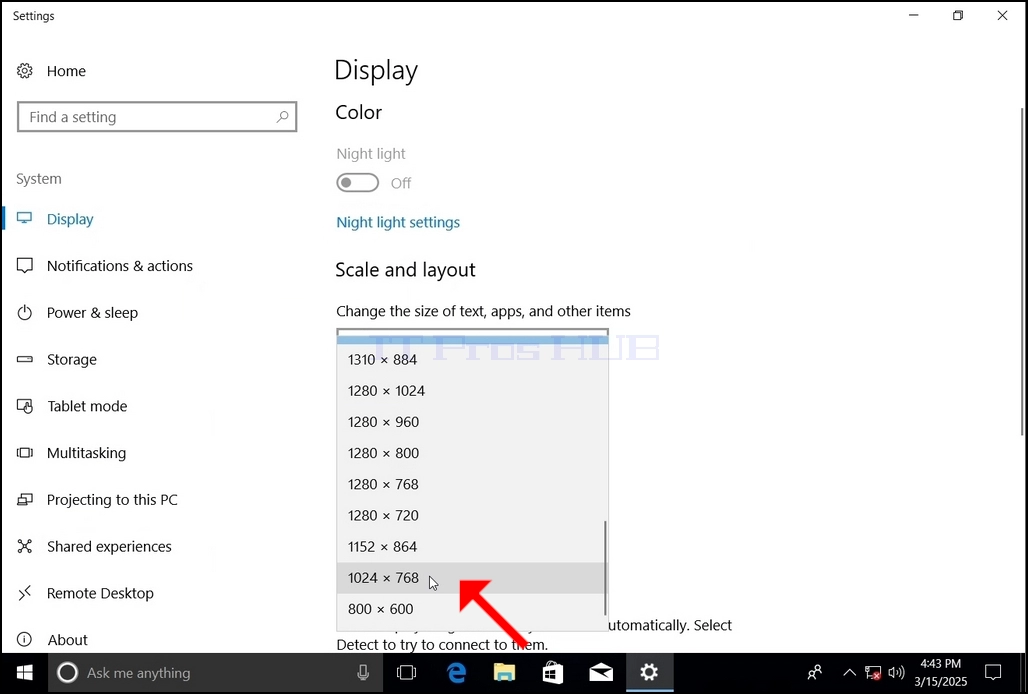Show hidden tray icons chevron
The height and width of the screenshot is (694, 1028).
pyautogui.click(x=849, y=672)
